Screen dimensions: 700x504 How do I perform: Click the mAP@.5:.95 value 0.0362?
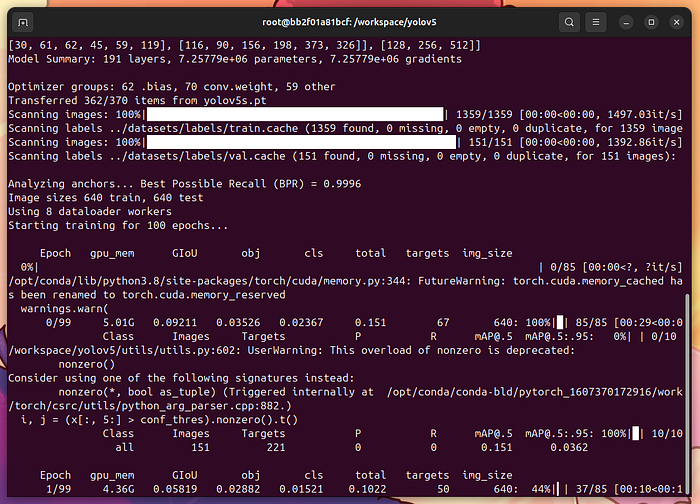pos(569,447)
